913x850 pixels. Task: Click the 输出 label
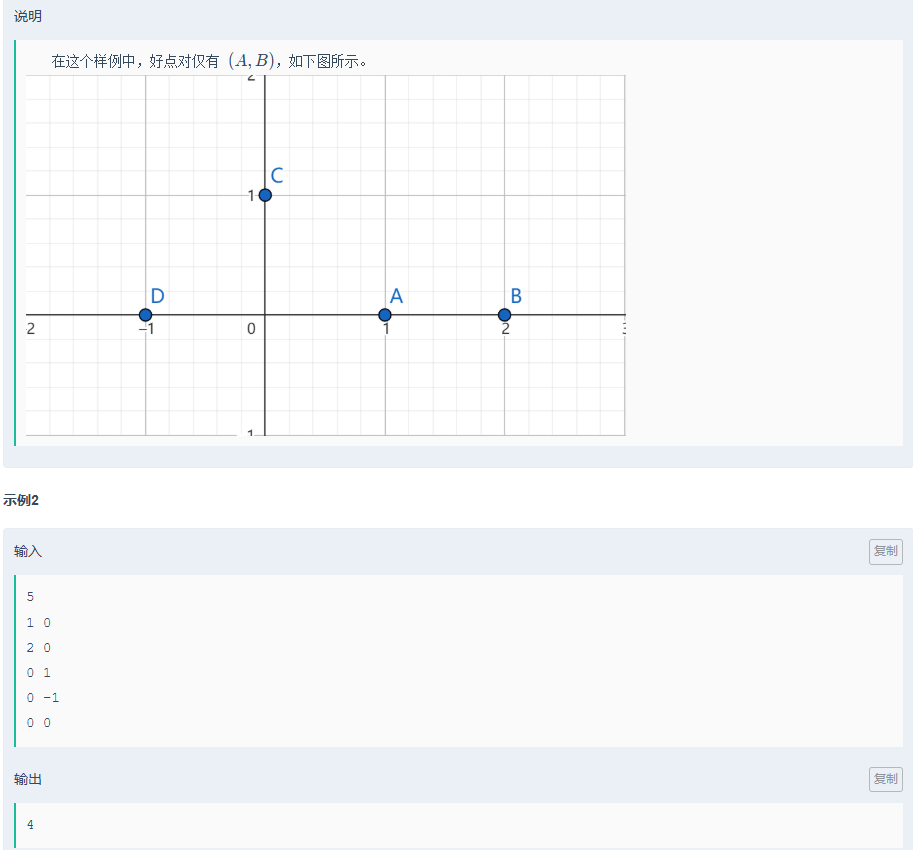(28, 779)
